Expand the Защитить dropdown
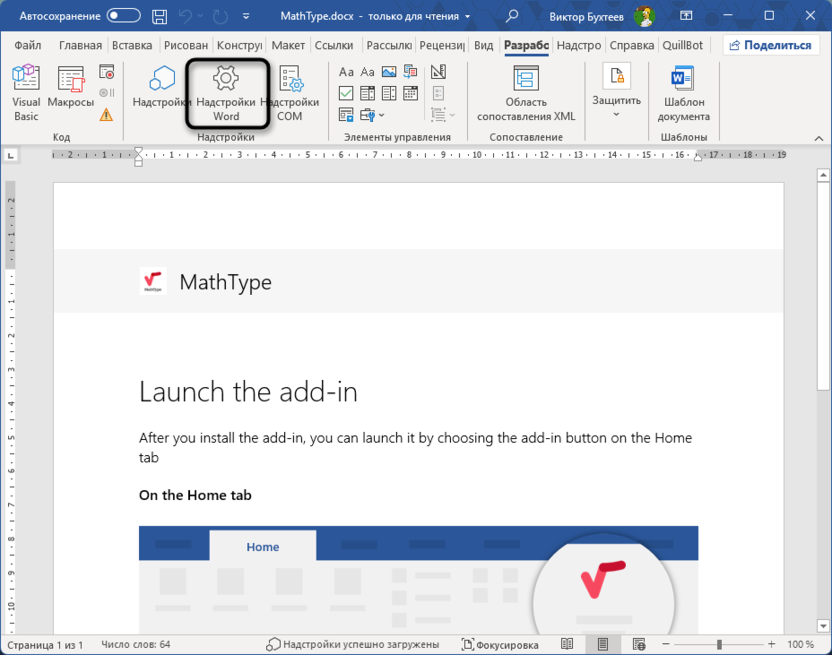 [x=616, y=114]
